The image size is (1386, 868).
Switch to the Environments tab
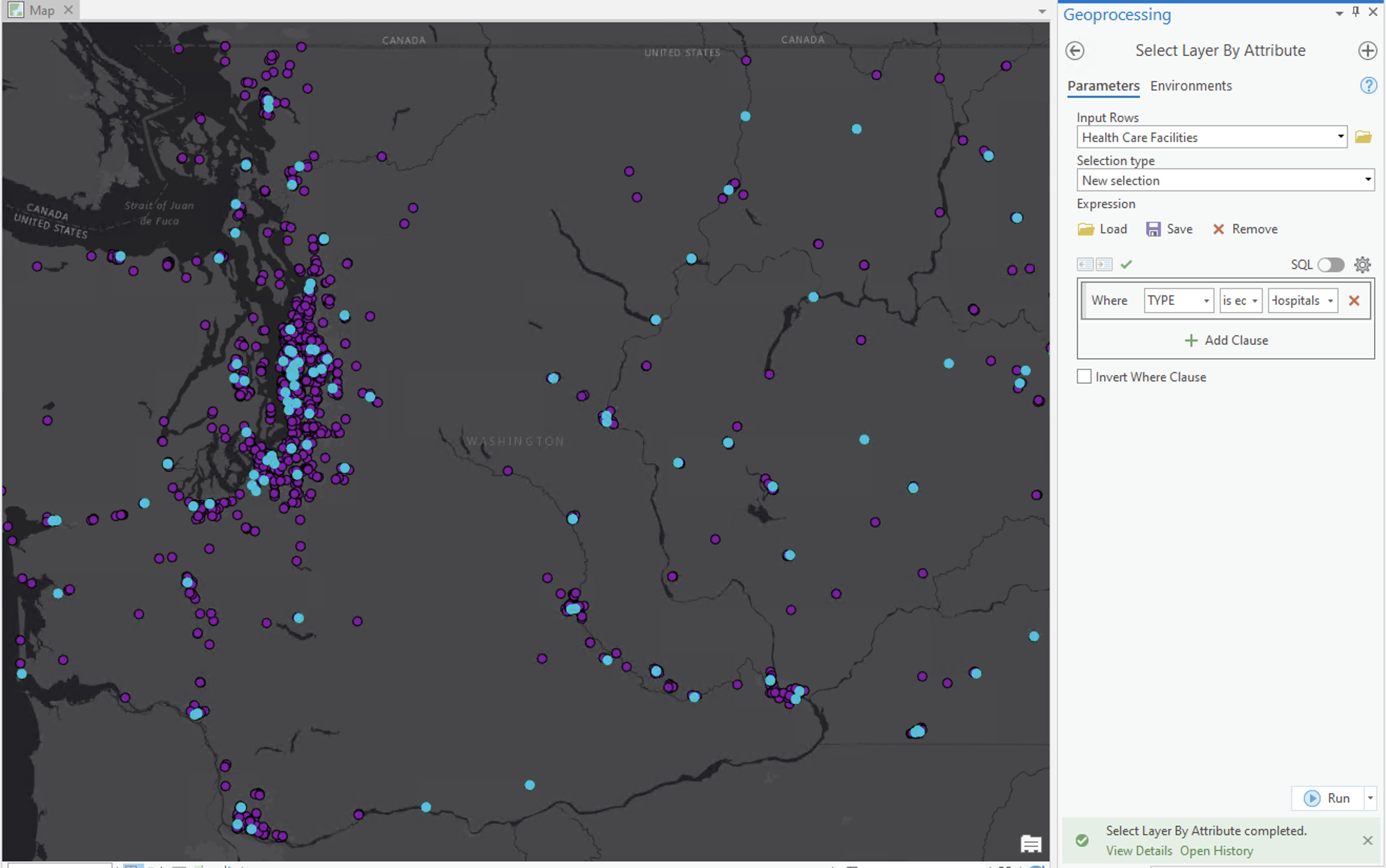click(x=1191, y=86)
